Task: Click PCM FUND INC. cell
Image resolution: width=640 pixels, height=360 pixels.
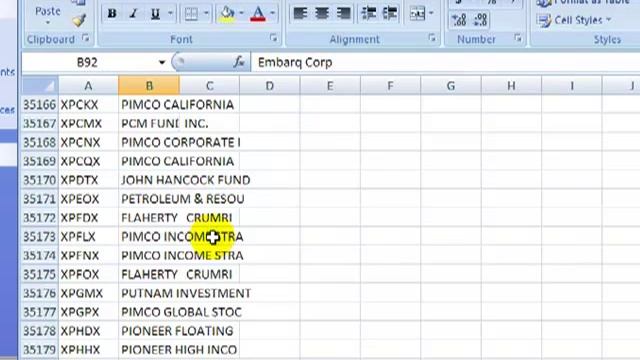Action: (x=149, y=124)
